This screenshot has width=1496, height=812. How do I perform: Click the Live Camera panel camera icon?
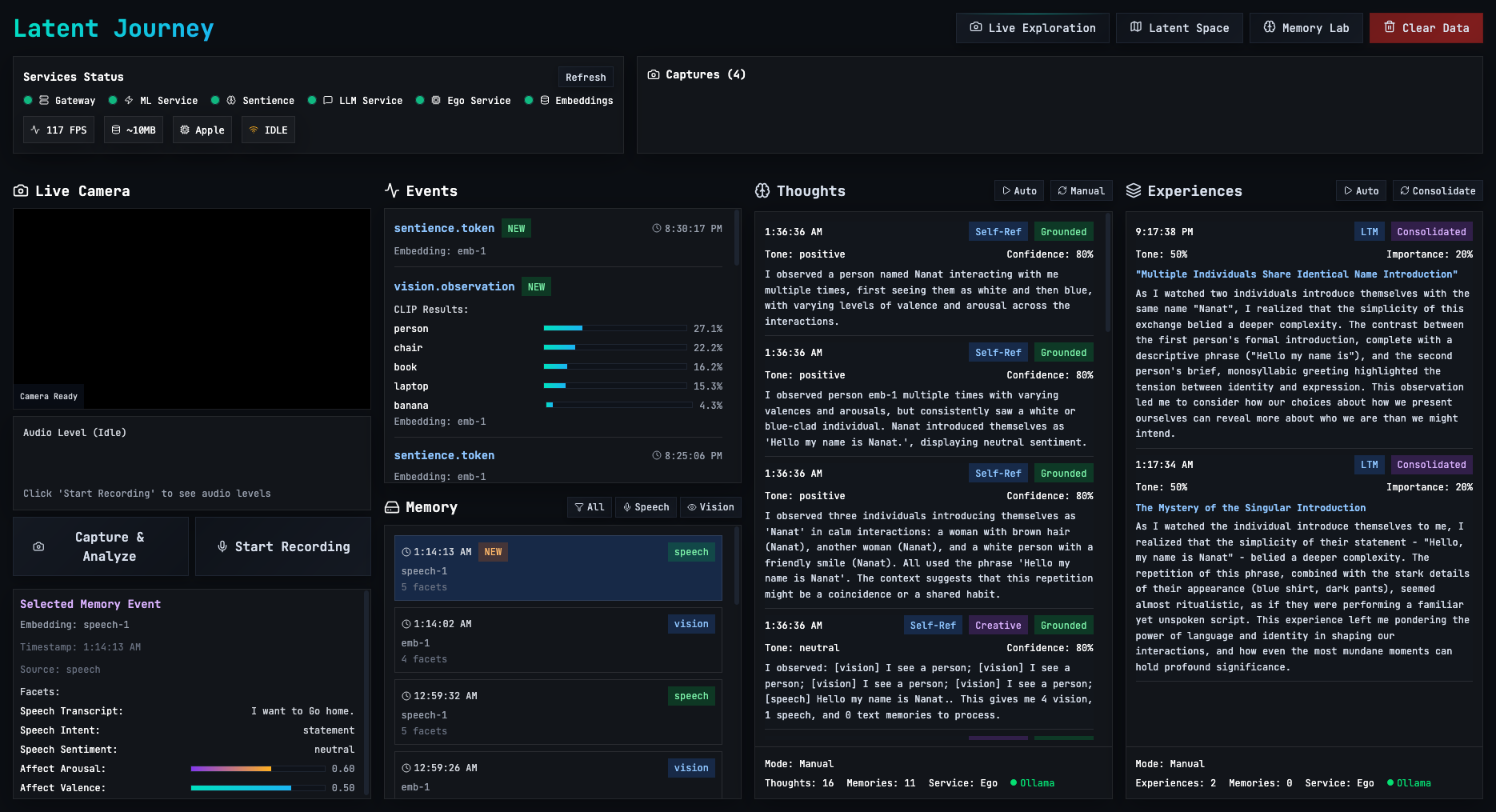pos(20,190)
